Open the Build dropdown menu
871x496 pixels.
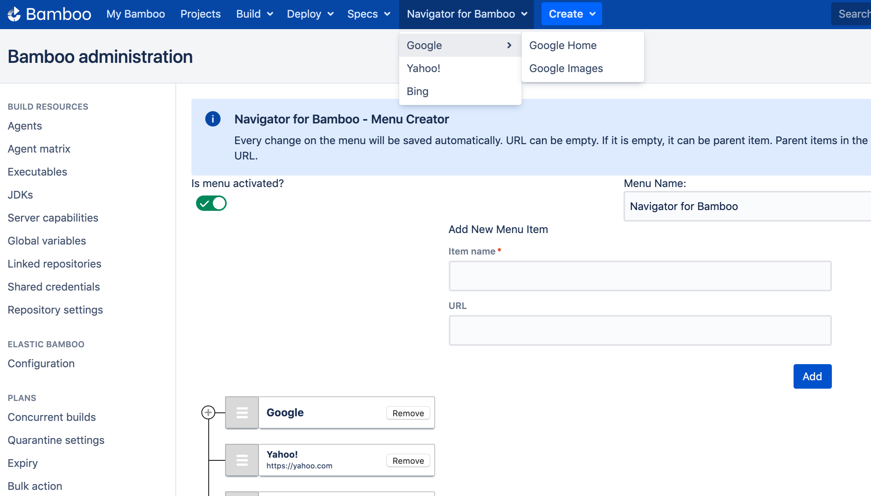254,14
